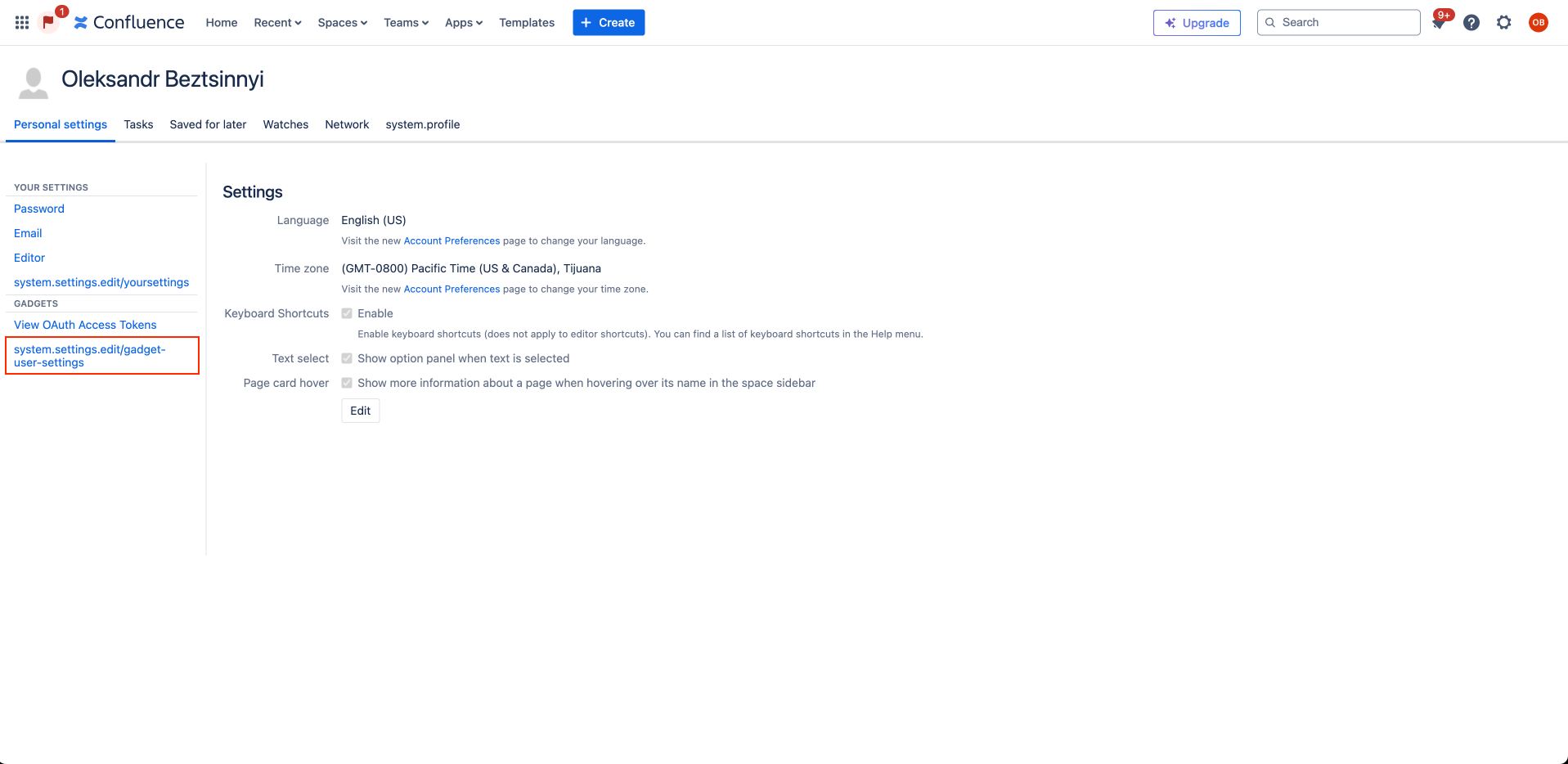Click the user name Oleksandr Beztsinnyi heading

pyautogui.click(x=163, y=79)
